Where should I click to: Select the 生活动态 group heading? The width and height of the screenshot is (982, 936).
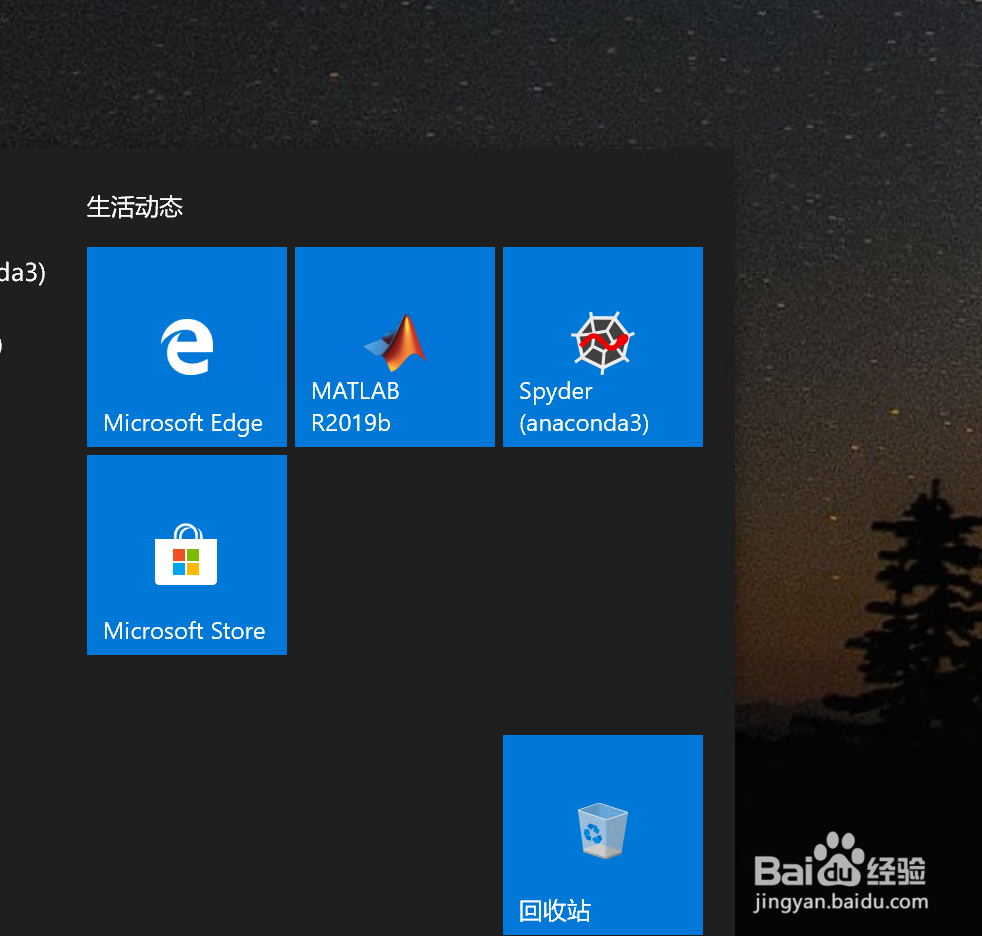[135, 207]
